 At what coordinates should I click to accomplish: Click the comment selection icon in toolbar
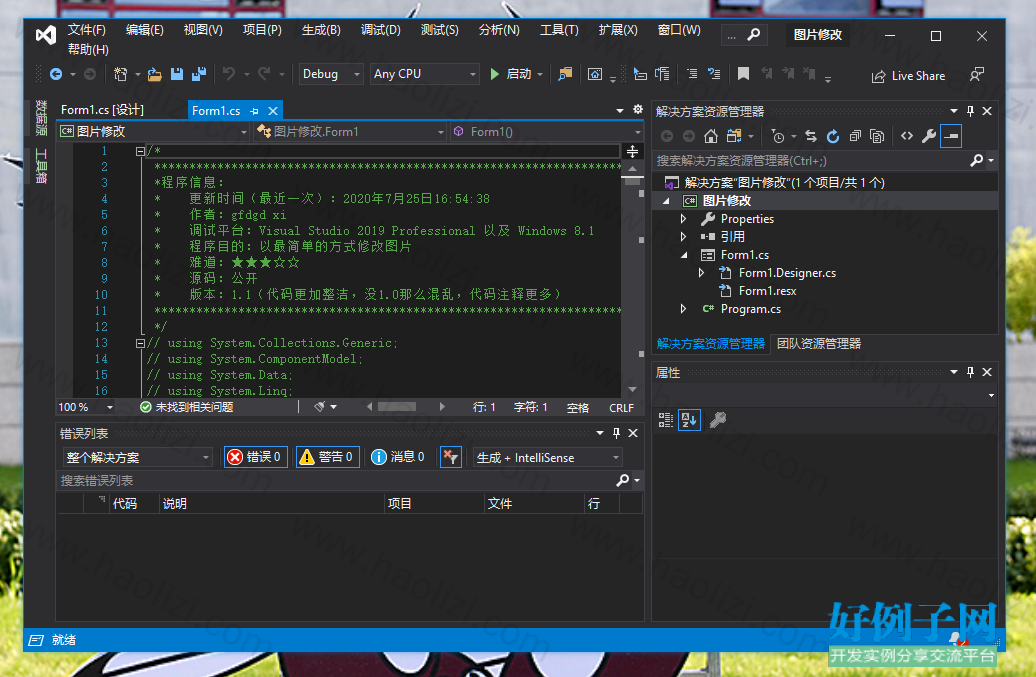click(692, 74)
